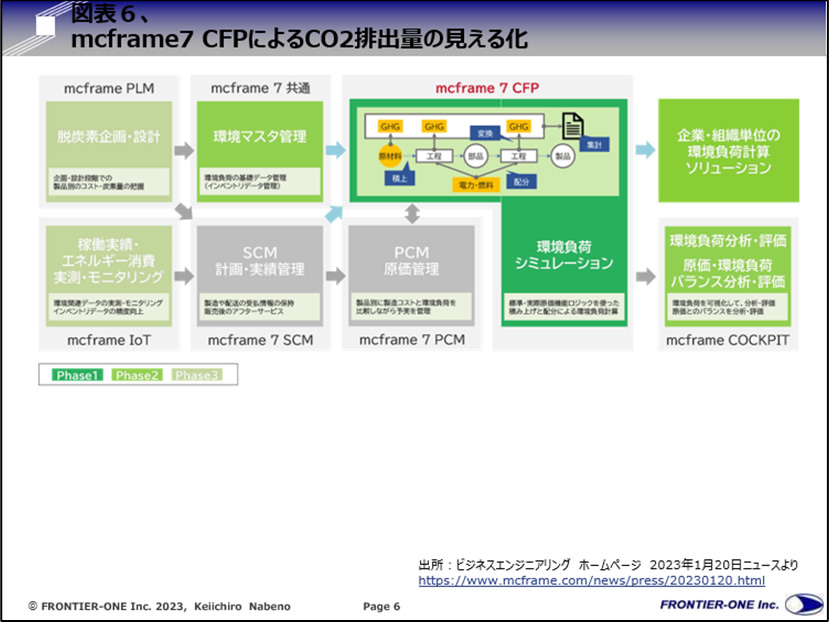Click the 企画・設計段階での description text
The width and height of the screenshot is (829, 622).
(98, 182)
